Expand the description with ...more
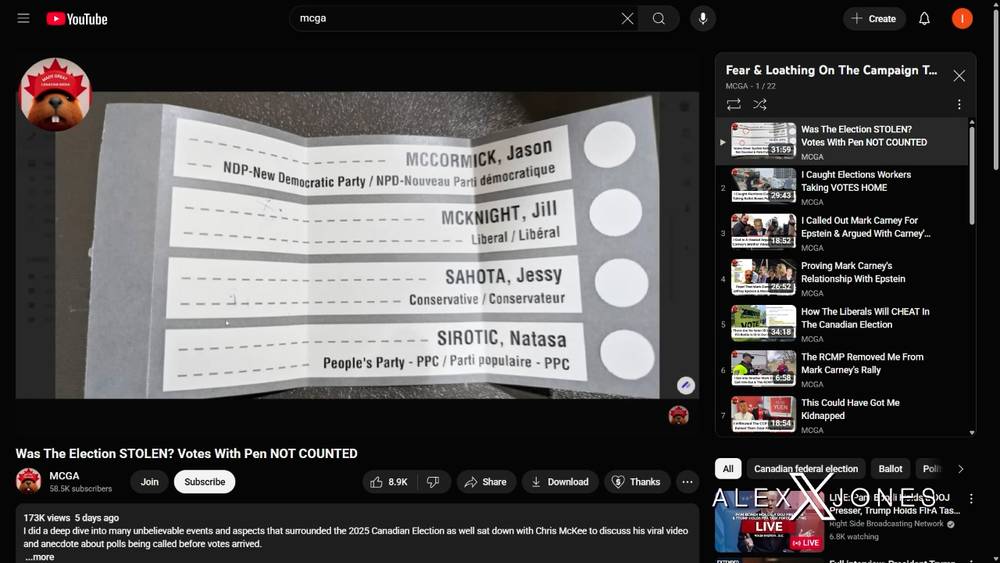This screenshot has height=563, width=1000. pyautogui.click(x=40, y=557)
